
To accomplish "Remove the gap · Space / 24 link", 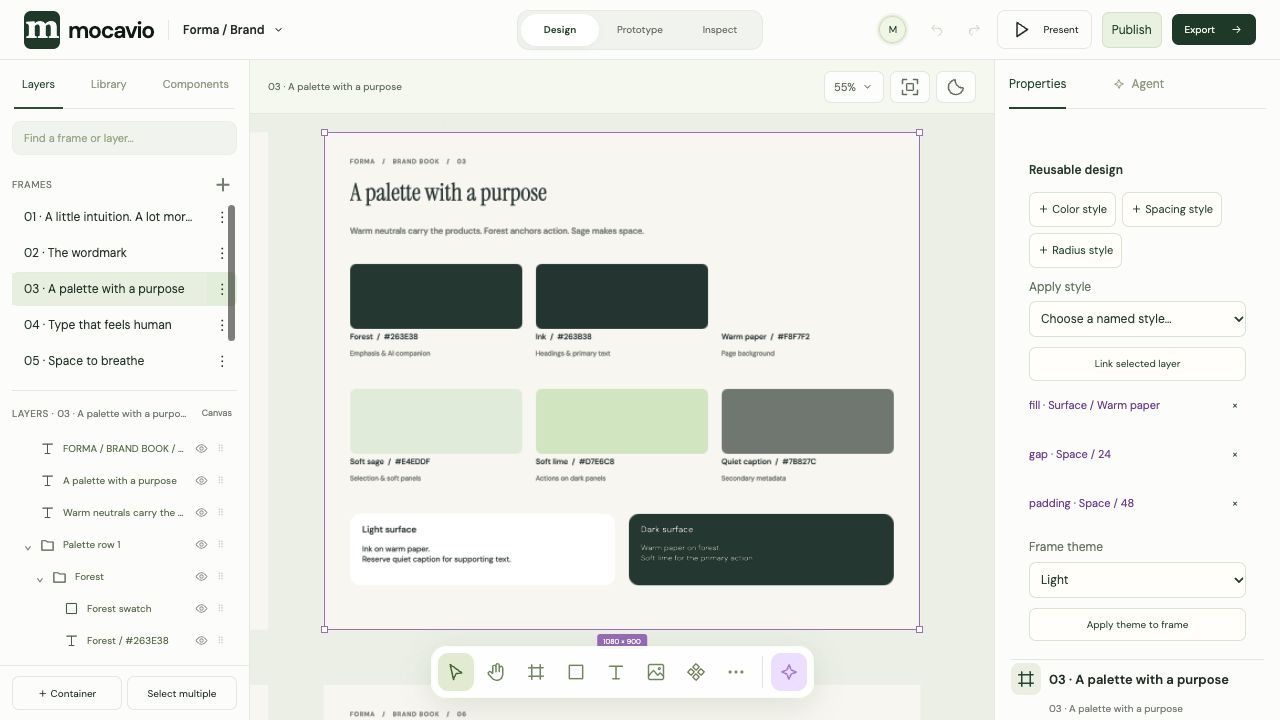I will 1235,455.
